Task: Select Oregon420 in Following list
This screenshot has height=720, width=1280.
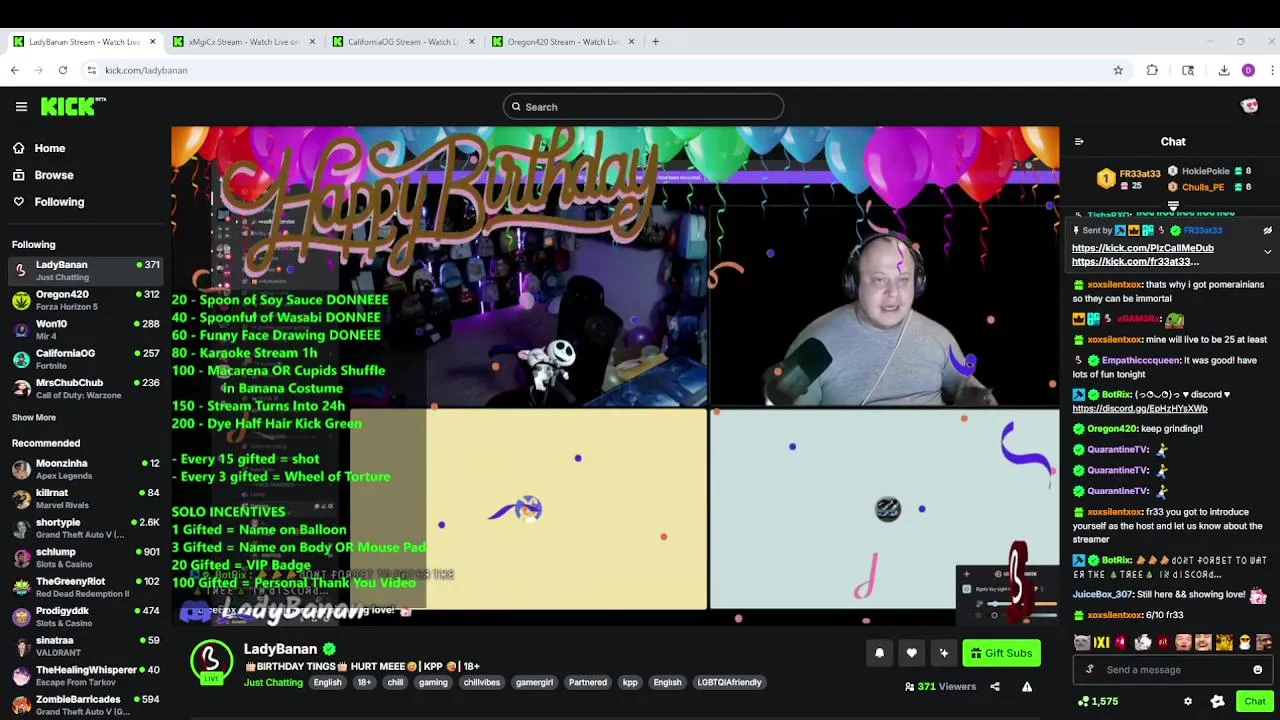Action: point(85,300)
